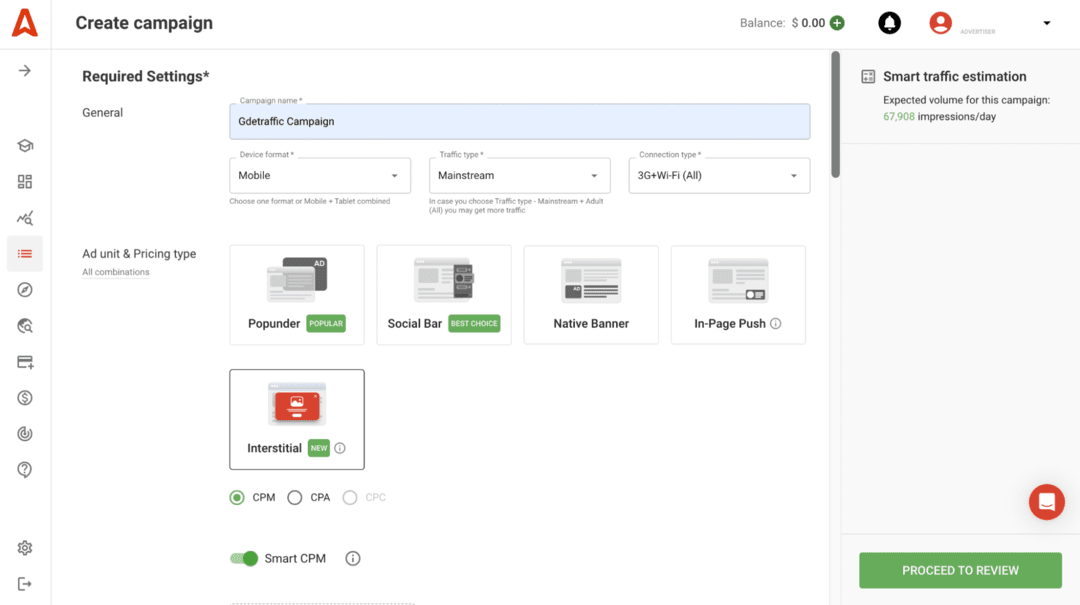The image size is (1080, 605).
Task: Click the graduation cap icon in sidebar
Action: pos(25,146)
